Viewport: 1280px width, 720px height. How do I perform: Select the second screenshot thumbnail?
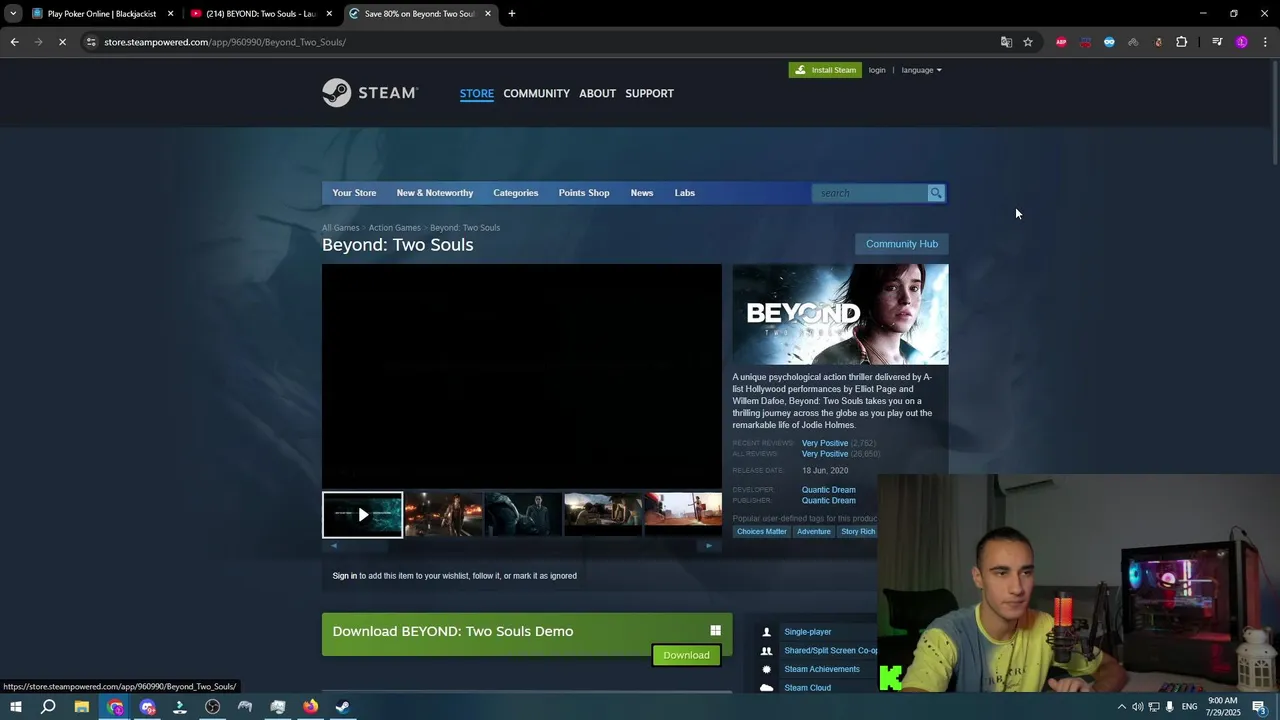[443, 515]
